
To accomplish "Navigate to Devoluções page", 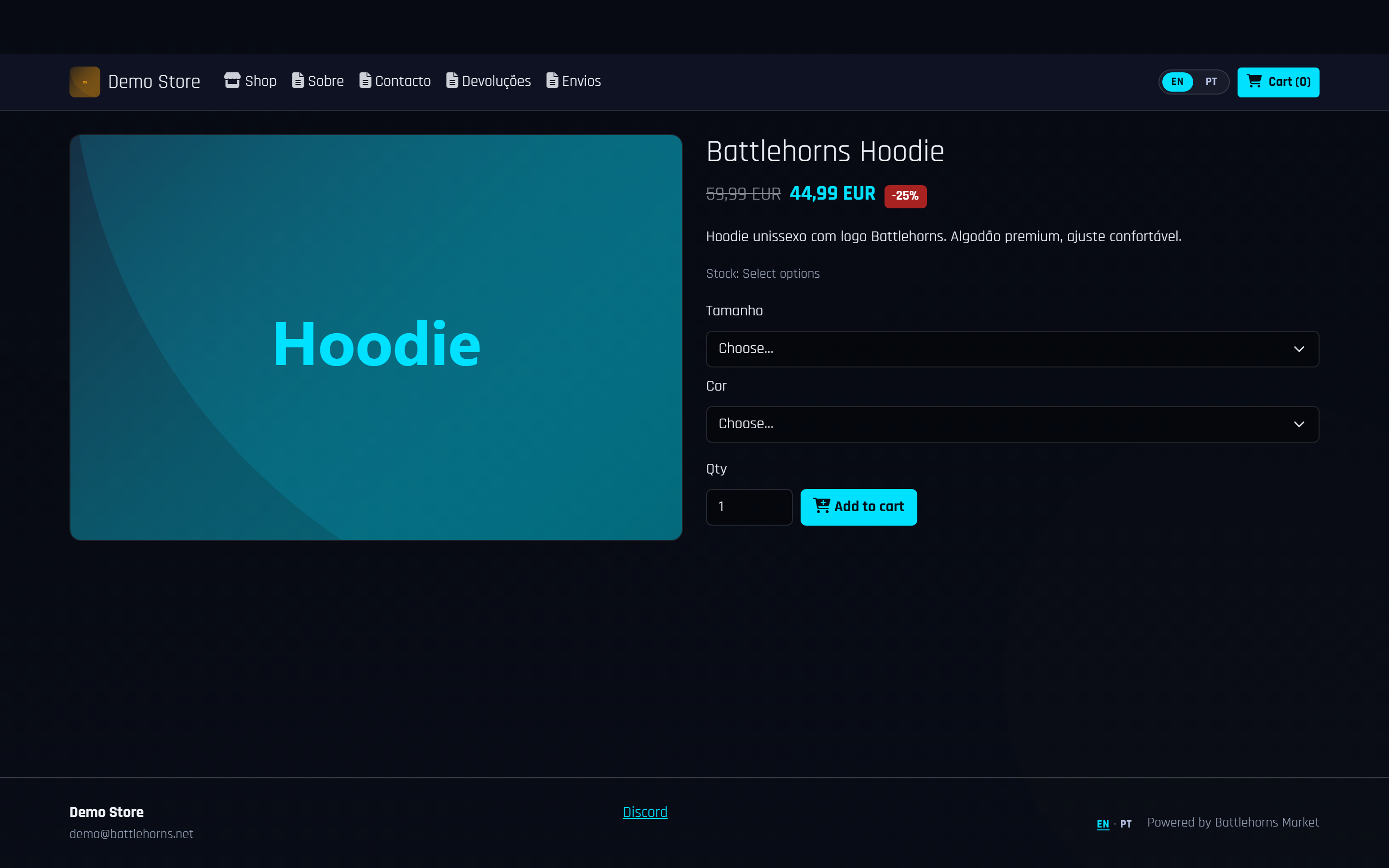I will [489, 81].
